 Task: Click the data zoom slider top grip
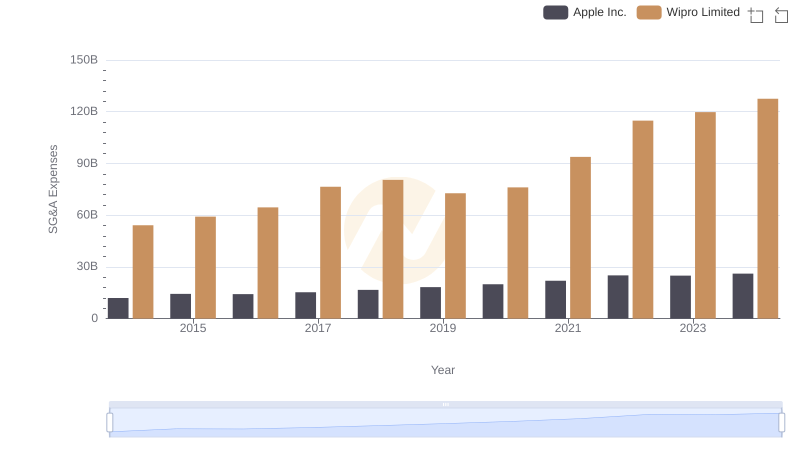click(x=445, y=404)
